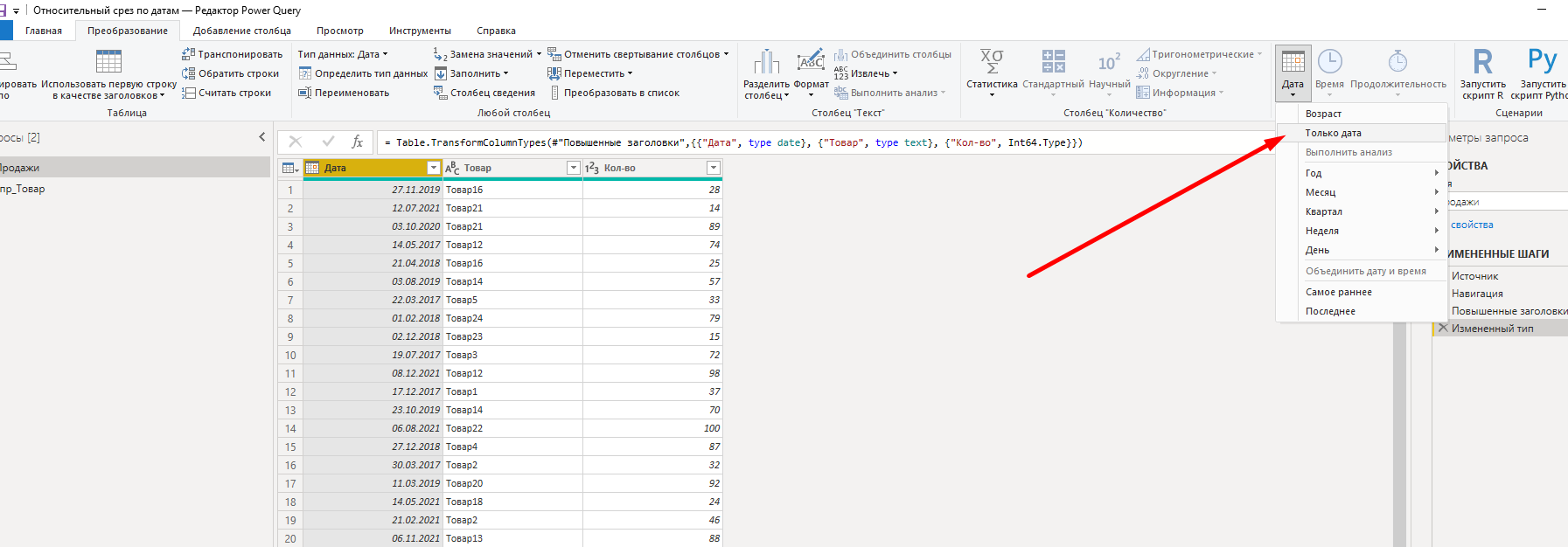Select Последнее menu item
This screenshot has height=547, width=1568.
pyautogui.click(x=1362, y=311)
